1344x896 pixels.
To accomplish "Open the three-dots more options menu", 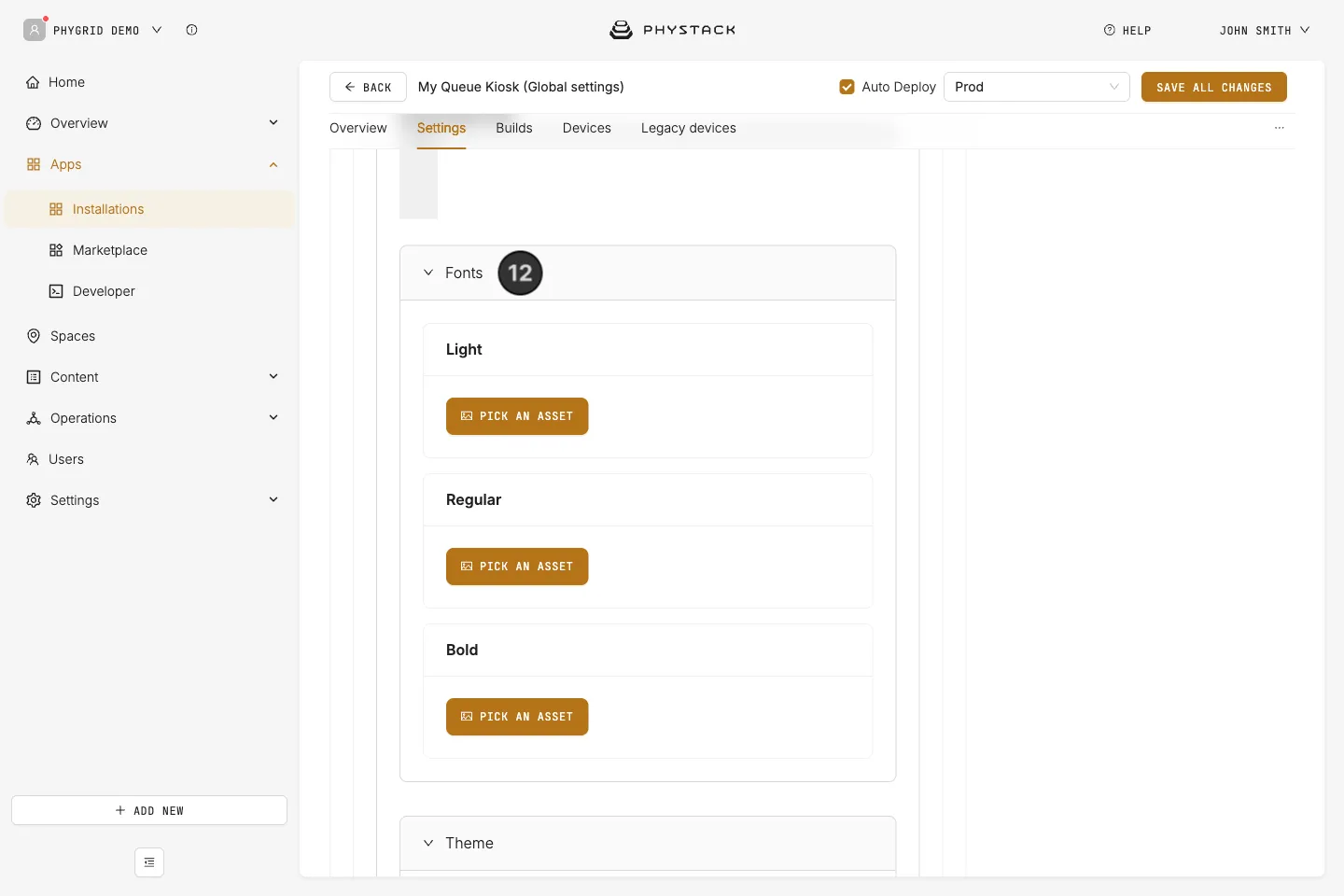I will (x=1280, y=128).
